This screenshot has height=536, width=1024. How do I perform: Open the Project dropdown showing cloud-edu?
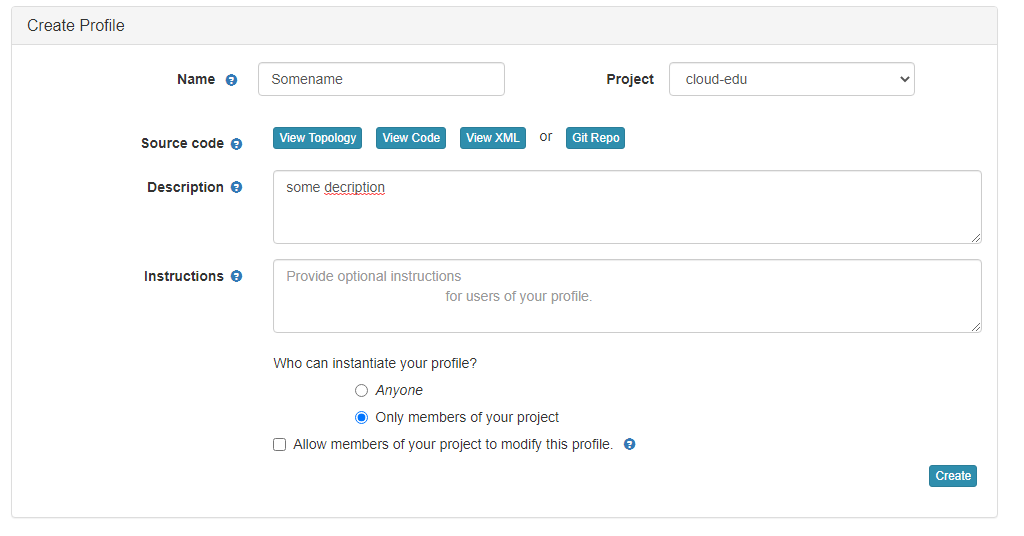(791, 79)
